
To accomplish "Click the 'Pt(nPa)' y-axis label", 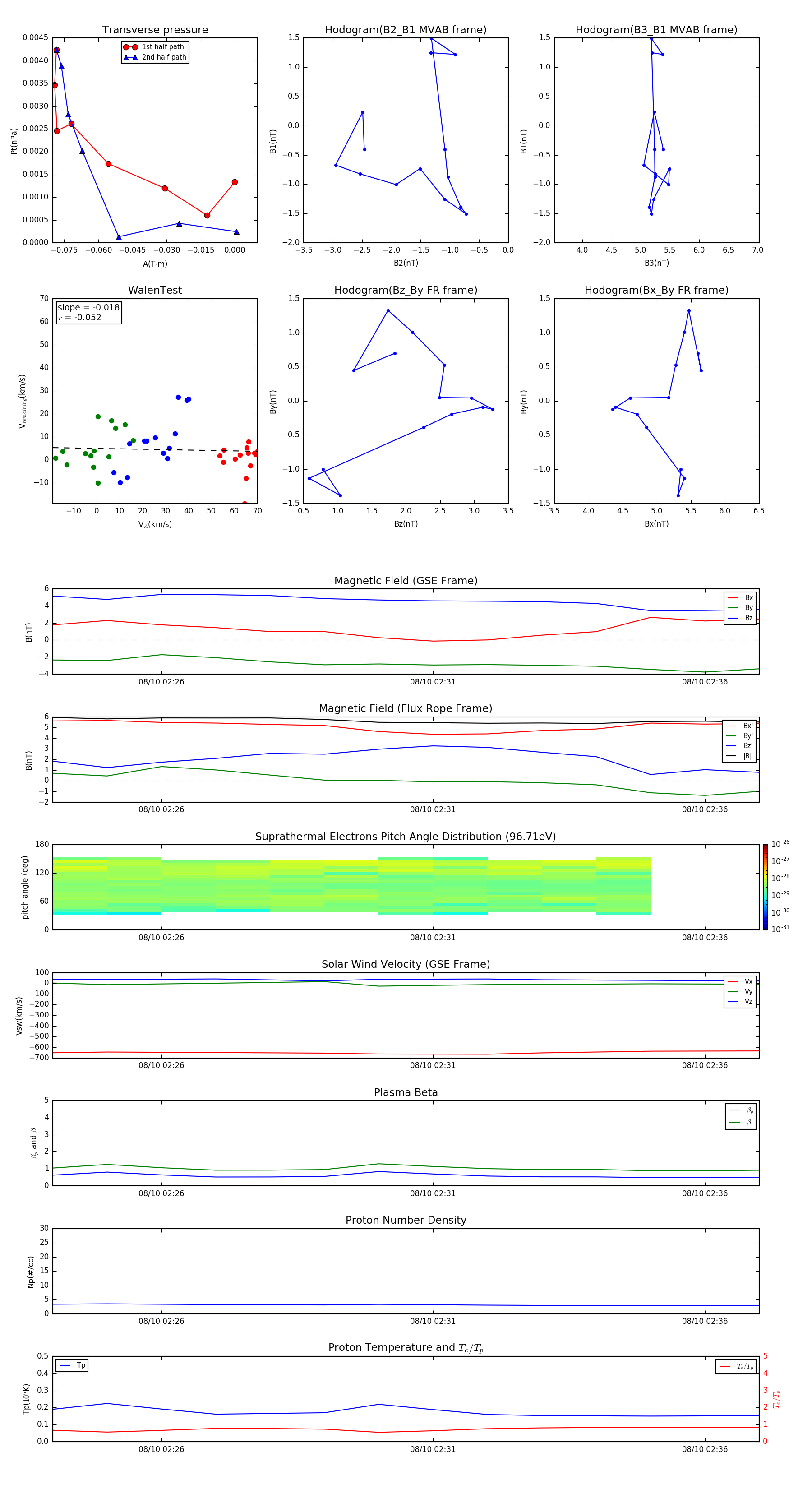I will 14,140.
